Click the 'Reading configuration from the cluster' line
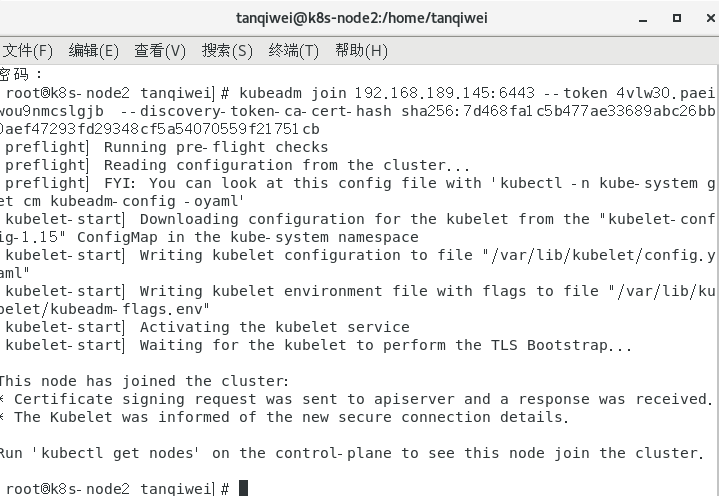The image size is (719, 496). point(287,165)
